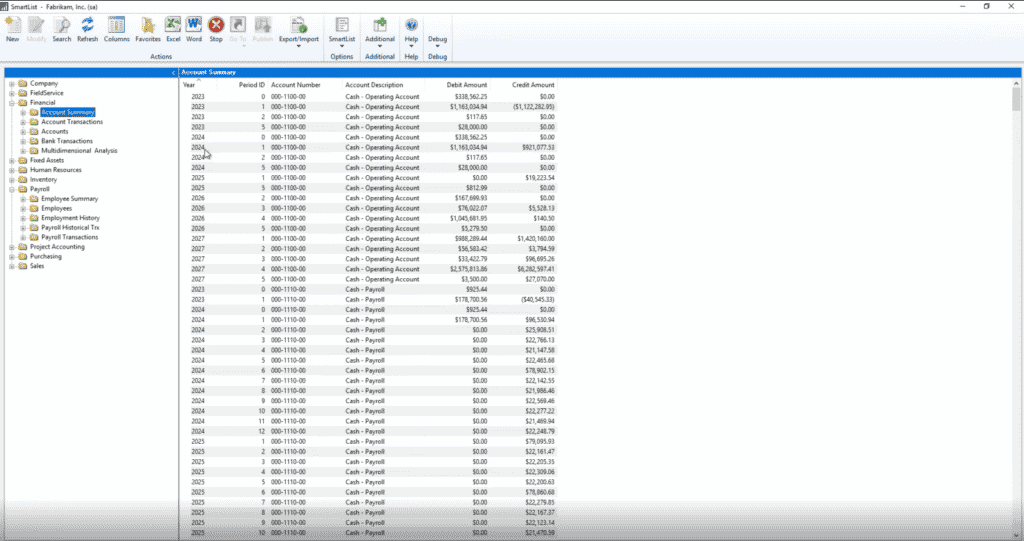Viewport: 1024px width, 541px height.
Task: Open the SmartList options dropdown
Action: tap(343, 30)
